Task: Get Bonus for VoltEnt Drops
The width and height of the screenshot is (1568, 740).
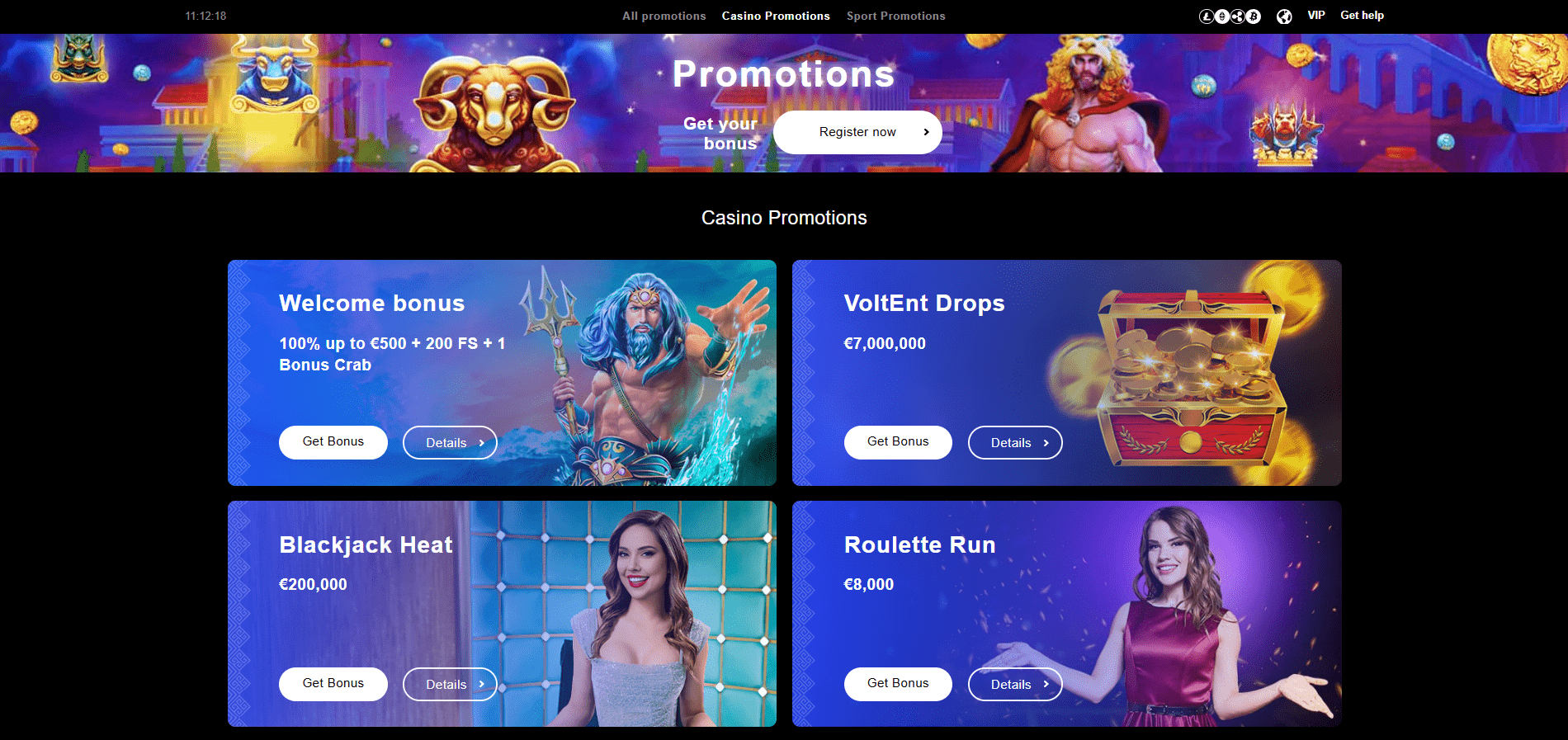Action: pyautogui.click(x=898, y=442)
